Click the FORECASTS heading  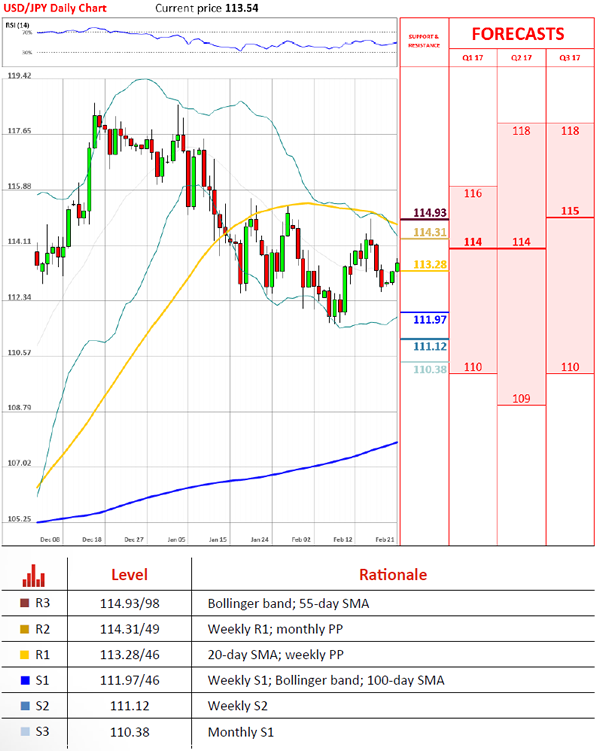[x=518, y=34]
